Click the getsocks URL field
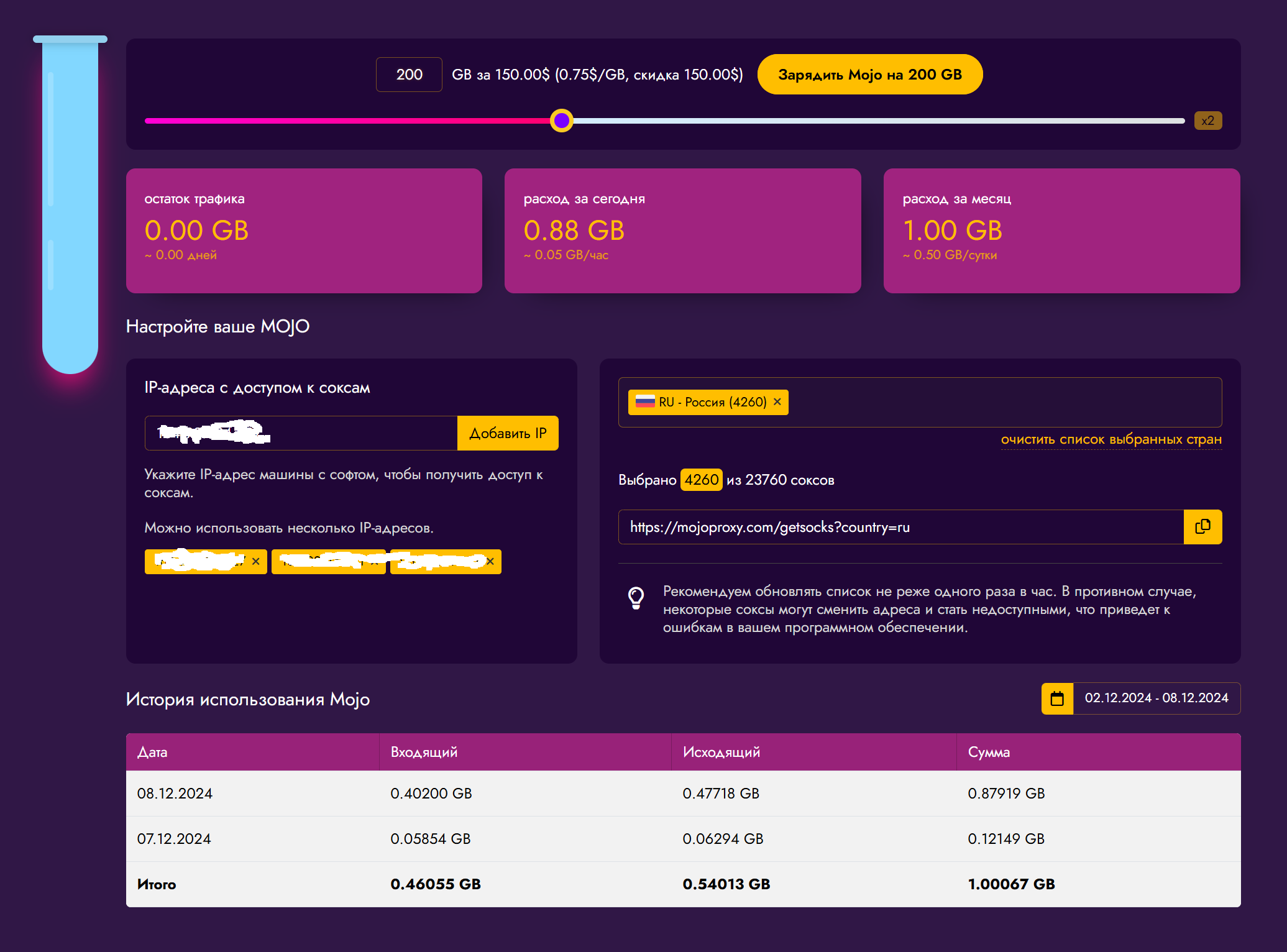Viewport: 1287px width, 952px height. (901, 527)
